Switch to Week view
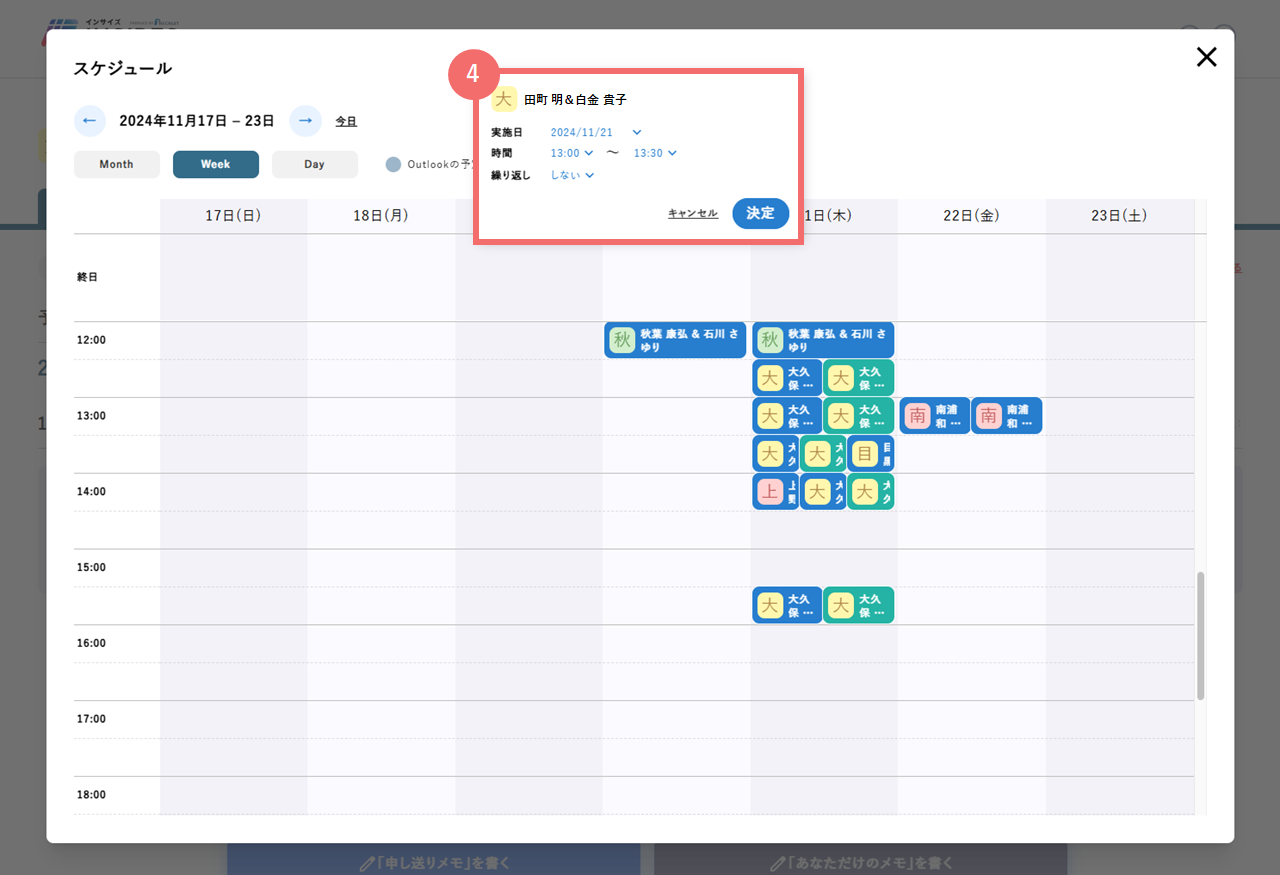Screen dimensions: 1280x875 (216, 164)
